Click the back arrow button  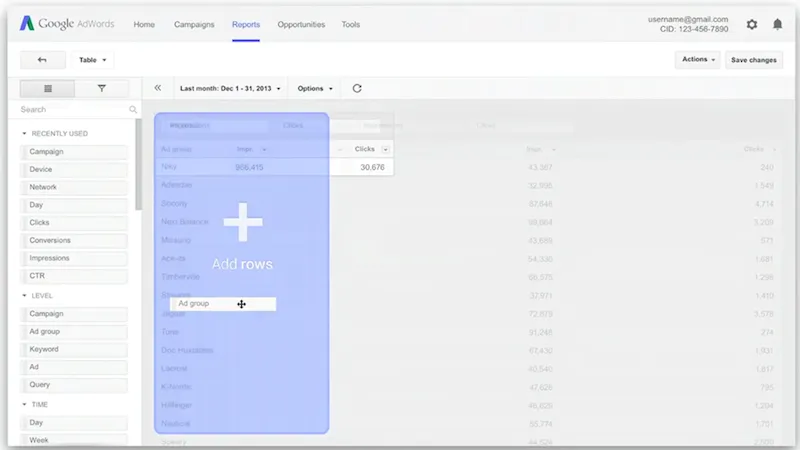pos(42,60)
